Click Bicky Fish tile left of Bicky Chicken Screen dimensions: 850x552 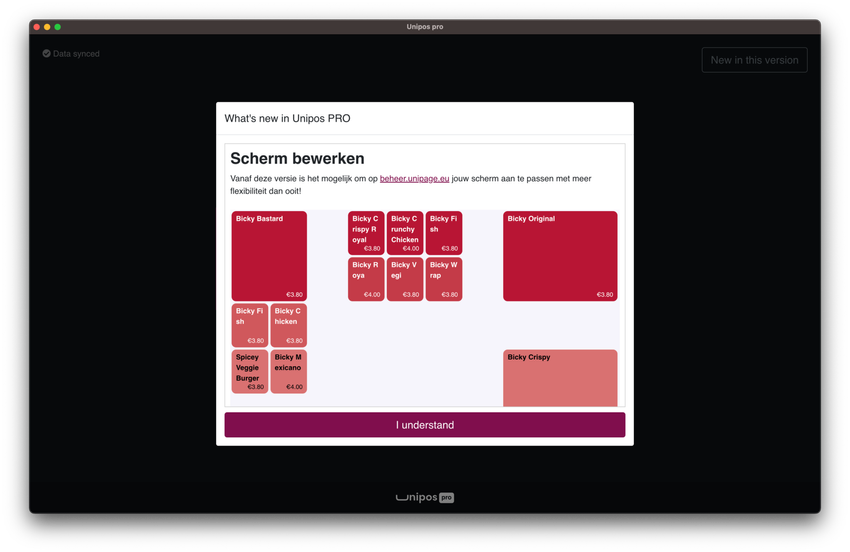250,325
